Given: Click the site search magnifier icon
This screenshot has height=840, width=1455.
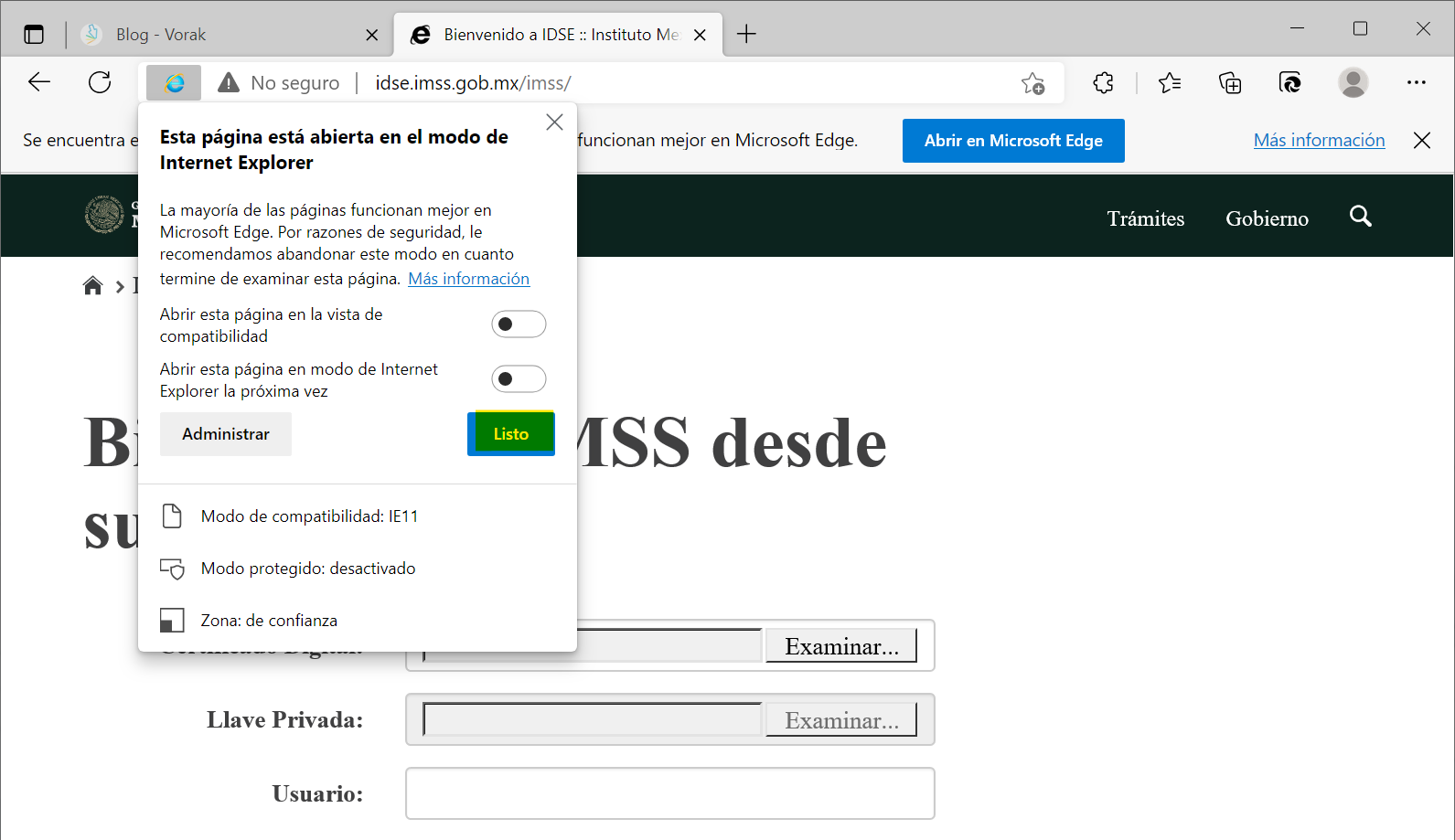Looking at the screenshot, I should pyautogui.click(x=1361, y=217).
